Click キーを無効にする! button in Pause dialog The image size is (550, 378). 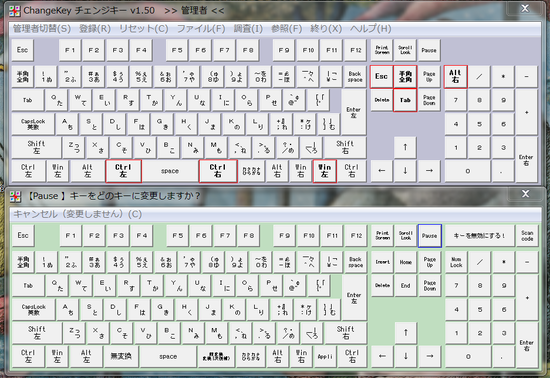(479, 236)
